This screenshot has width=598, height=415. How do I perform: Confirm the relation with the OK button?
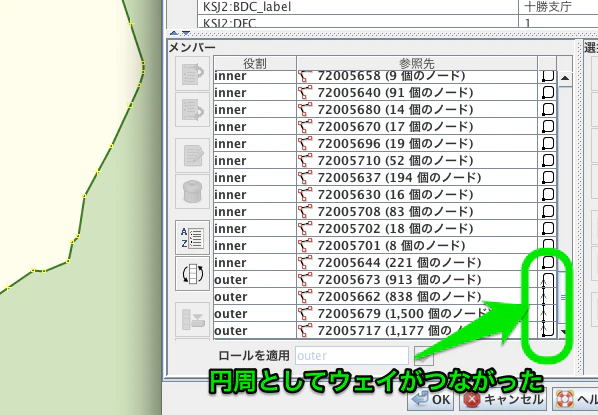tap(431, 399)
